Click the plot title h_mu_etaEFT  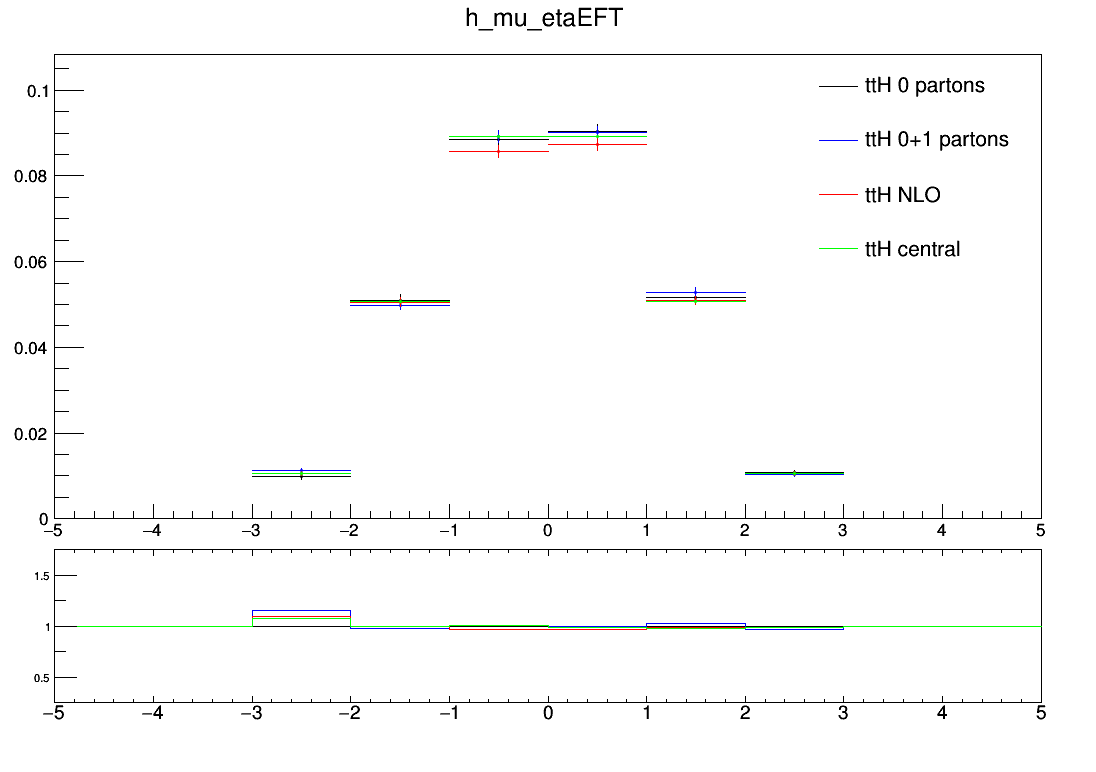[544, 18]
